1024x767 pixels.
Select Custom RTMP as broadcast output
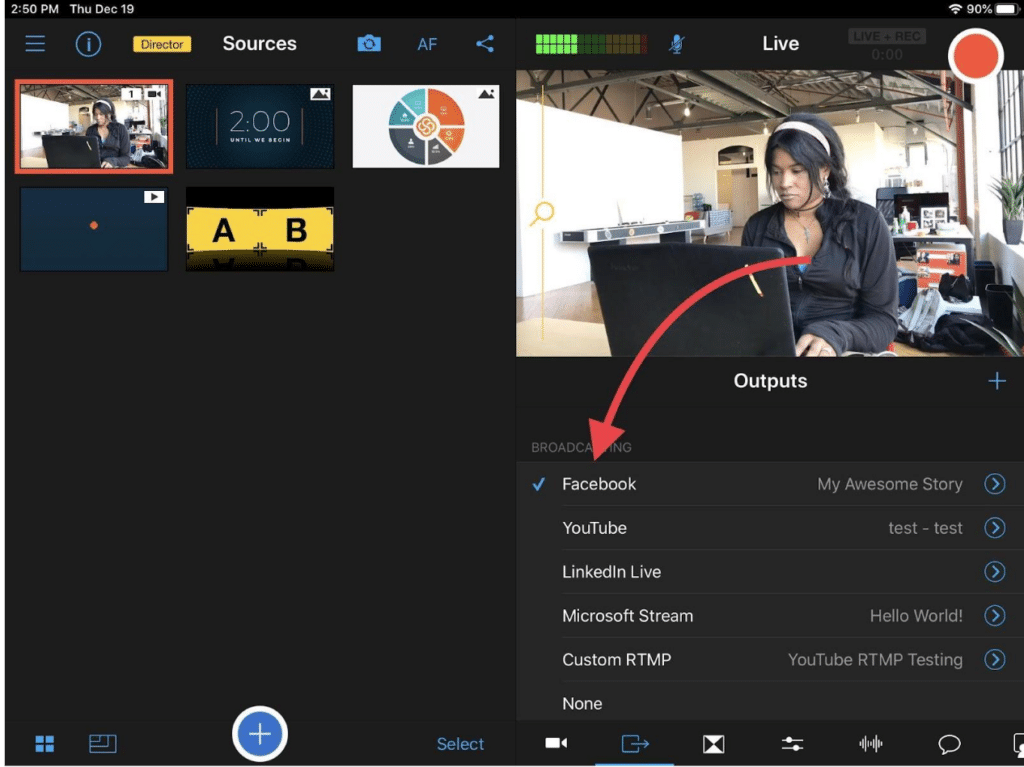click(x=770, y=659)
